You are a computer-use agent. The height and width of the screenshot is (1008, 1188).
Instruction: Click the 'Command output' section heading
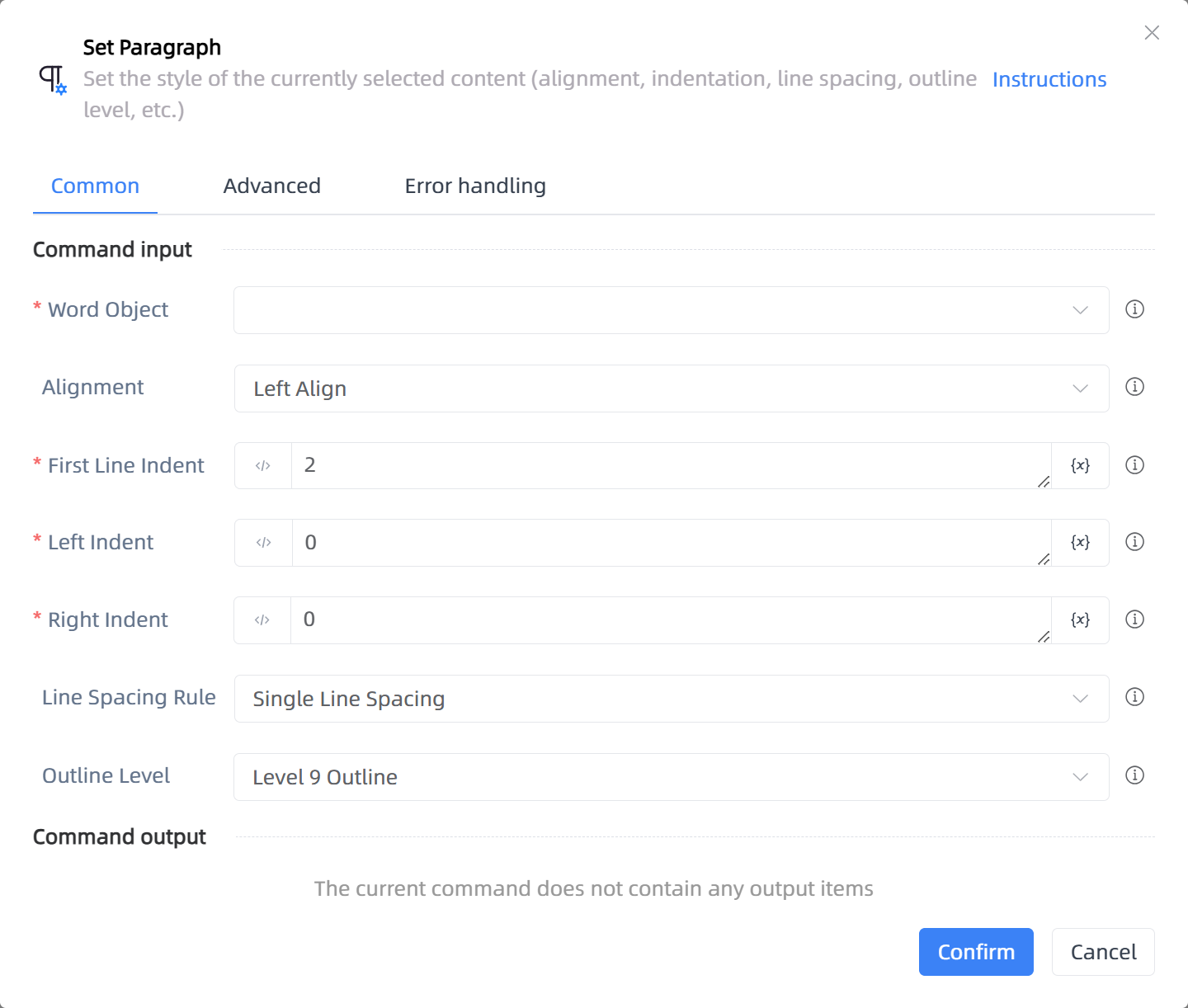point(120,837)
